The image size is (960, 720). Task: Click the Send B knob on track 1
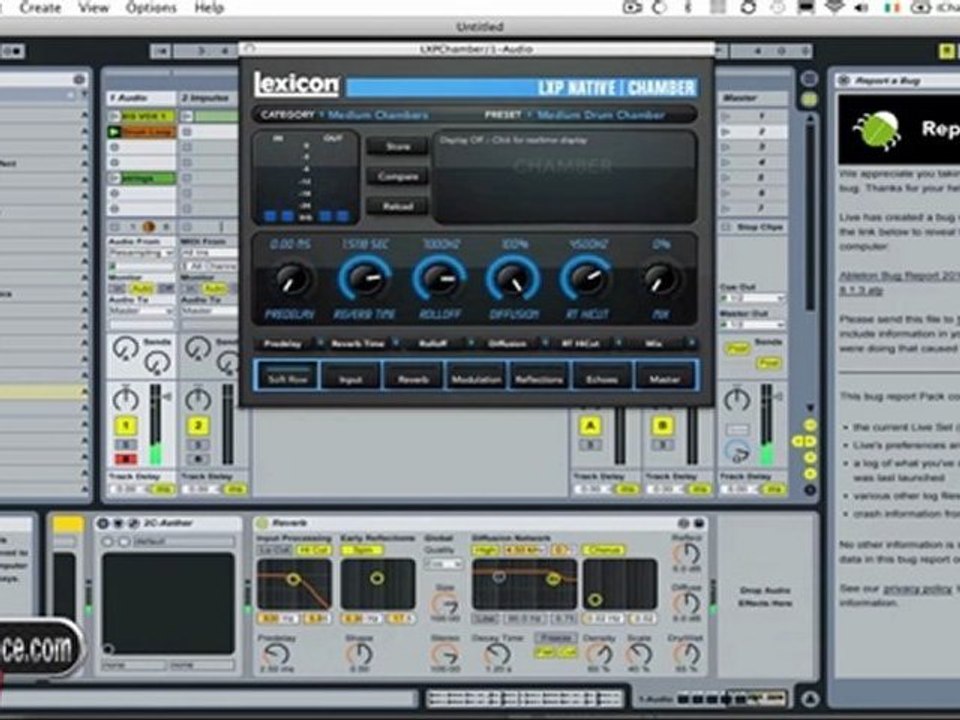157,363
